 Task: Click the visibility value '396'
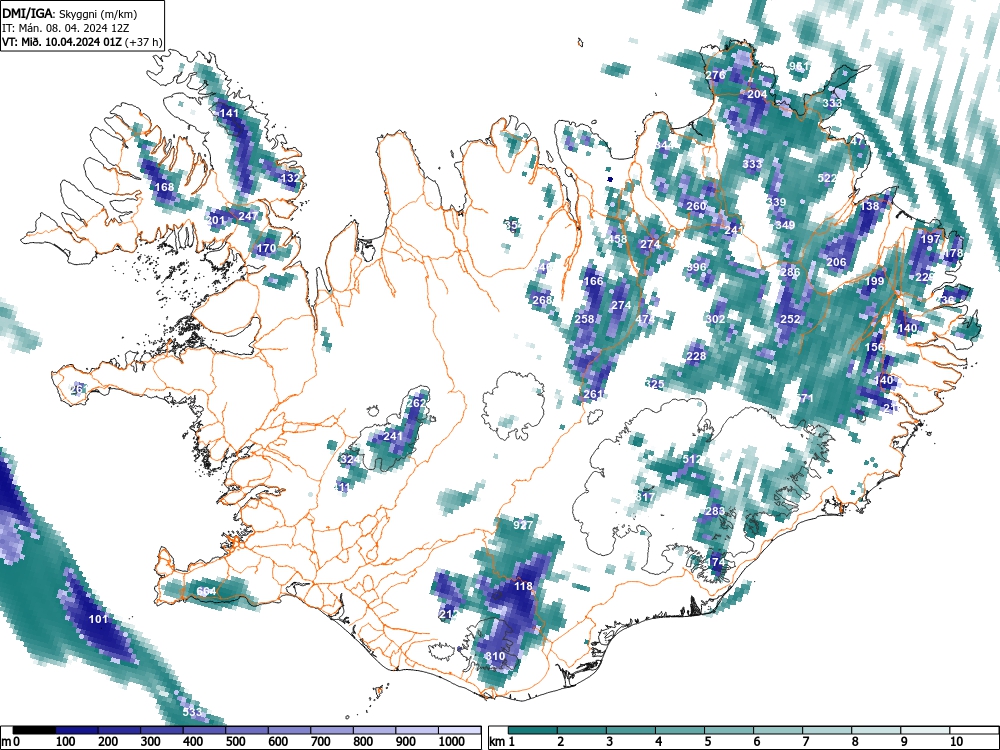(697, 267)
